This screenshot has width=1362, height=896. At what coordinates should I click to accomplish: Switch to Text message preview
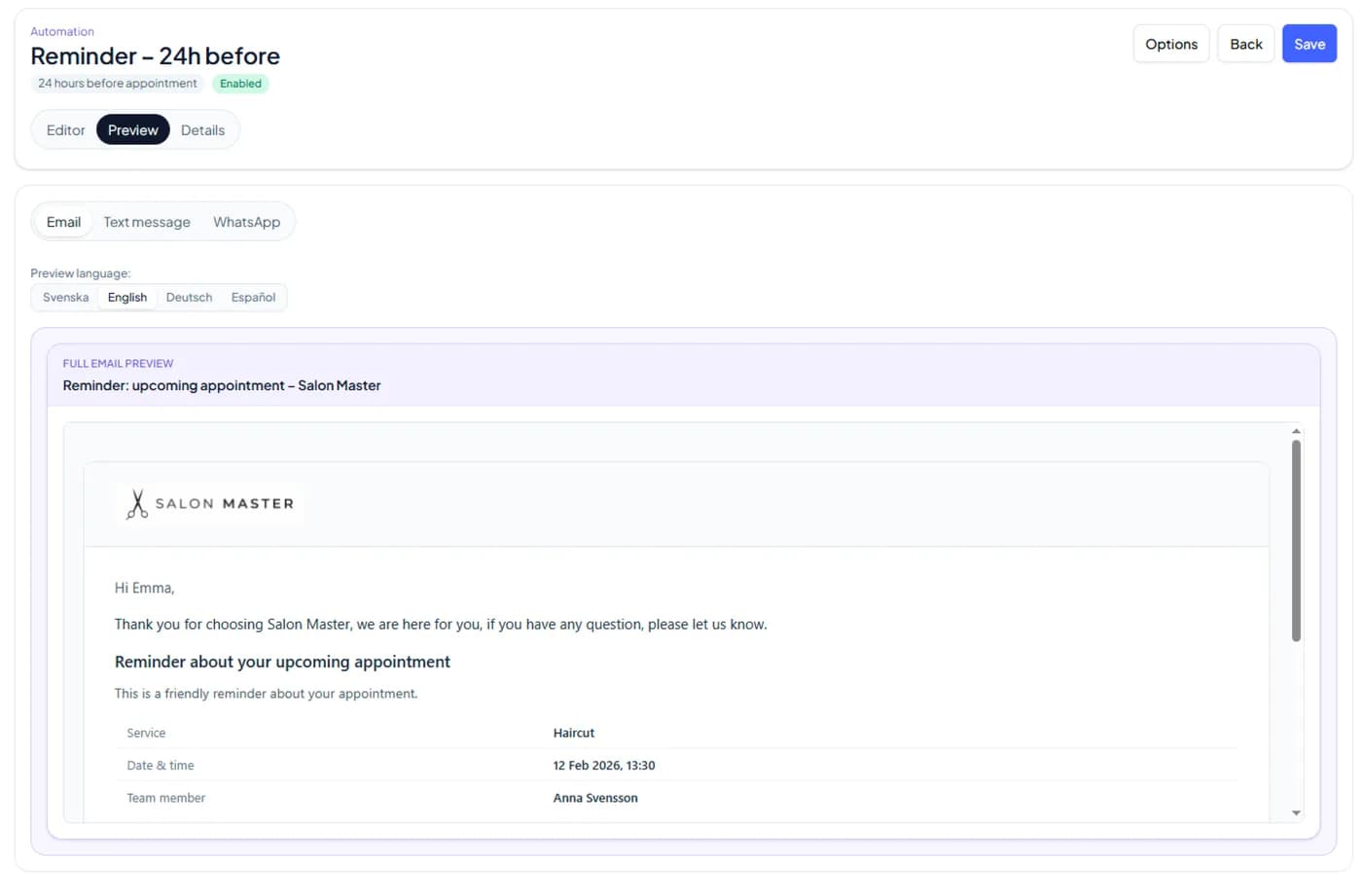coord(147,222)
